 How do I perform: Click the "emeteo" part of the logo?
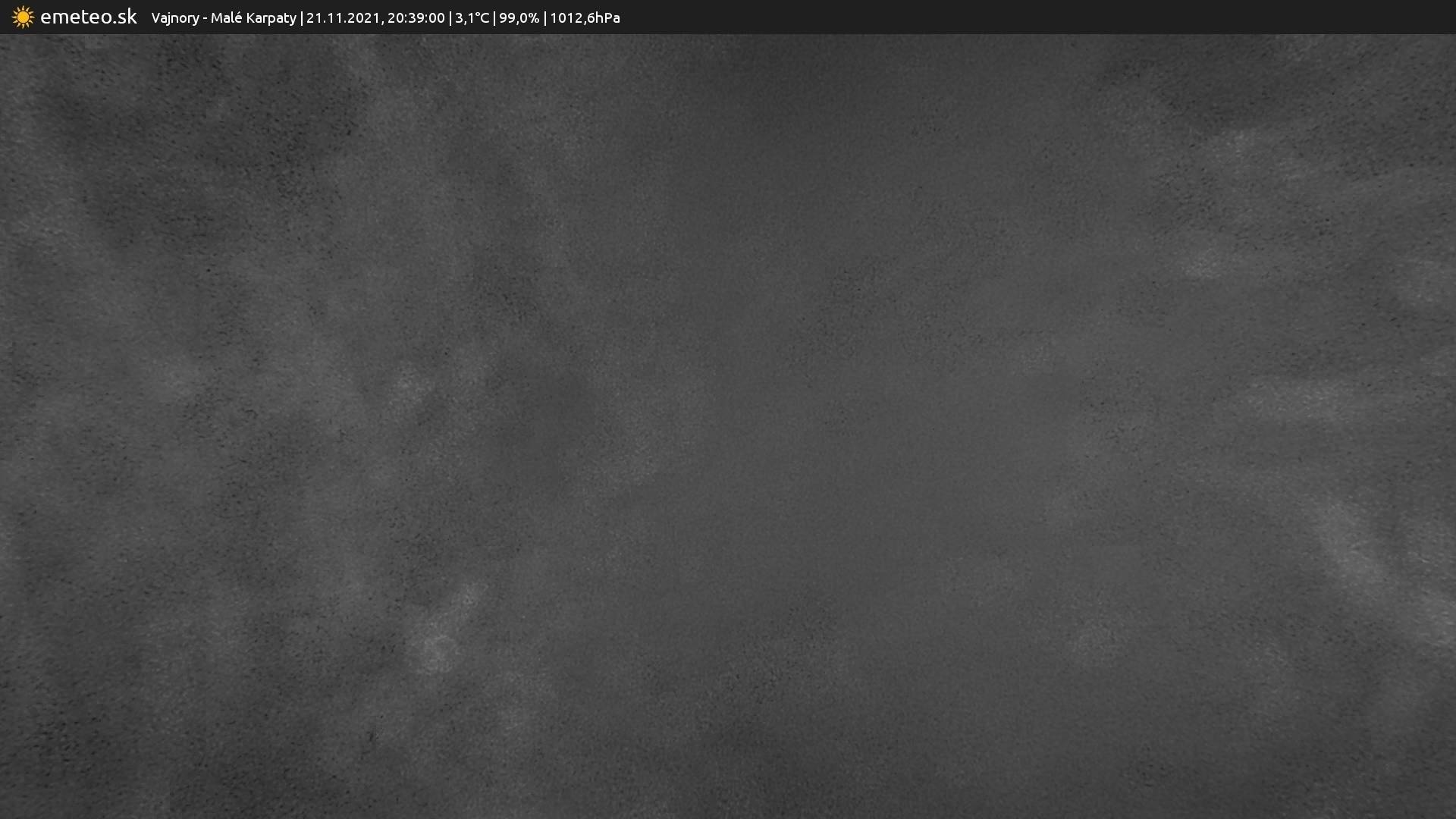tap(74, 17)
